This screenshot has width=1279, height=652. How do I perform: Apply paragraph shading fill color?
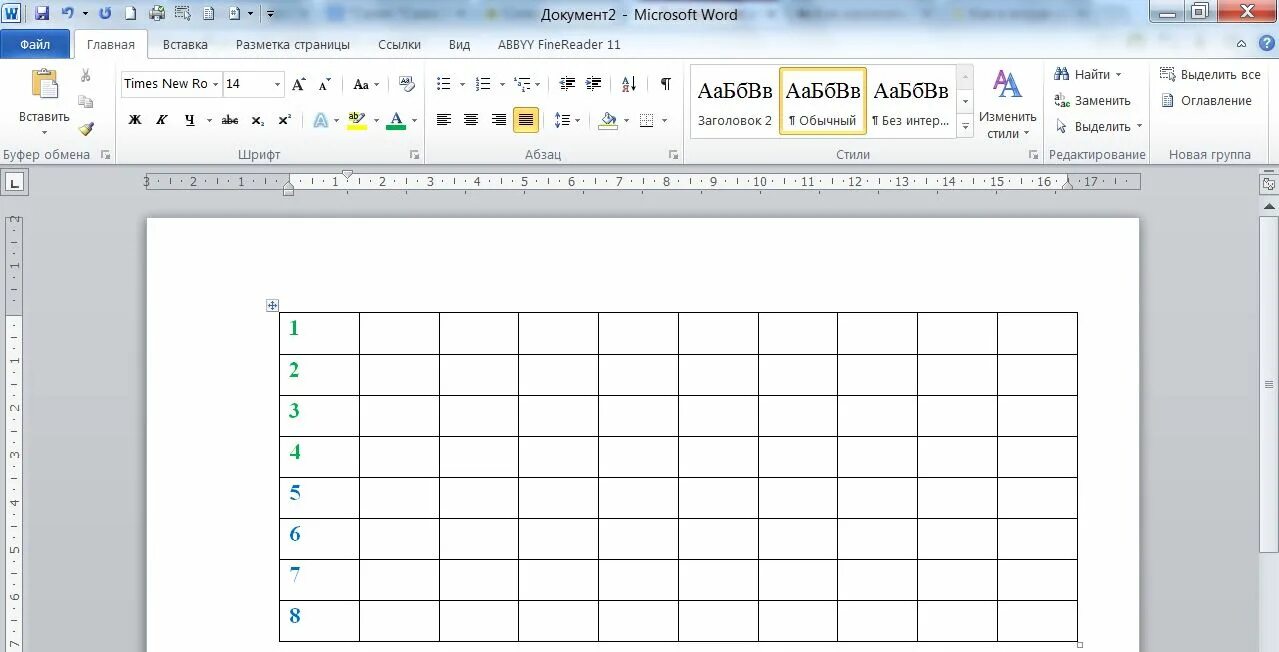[x=608, y=120]
